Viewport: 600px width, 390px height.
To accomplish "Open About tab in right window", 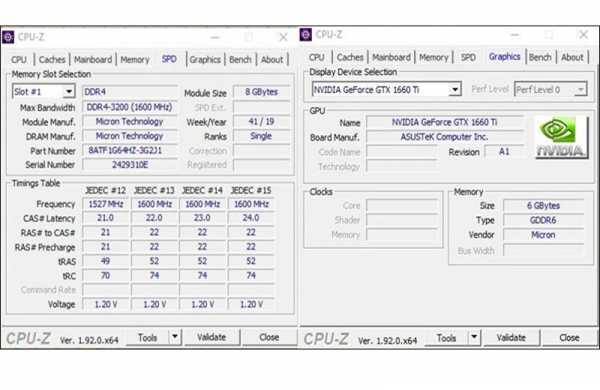I will (x=572, y=58).
